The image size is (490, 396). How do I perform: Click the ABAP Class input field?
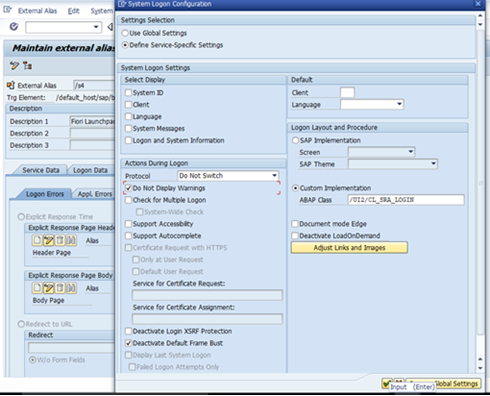tap(406, 200)
